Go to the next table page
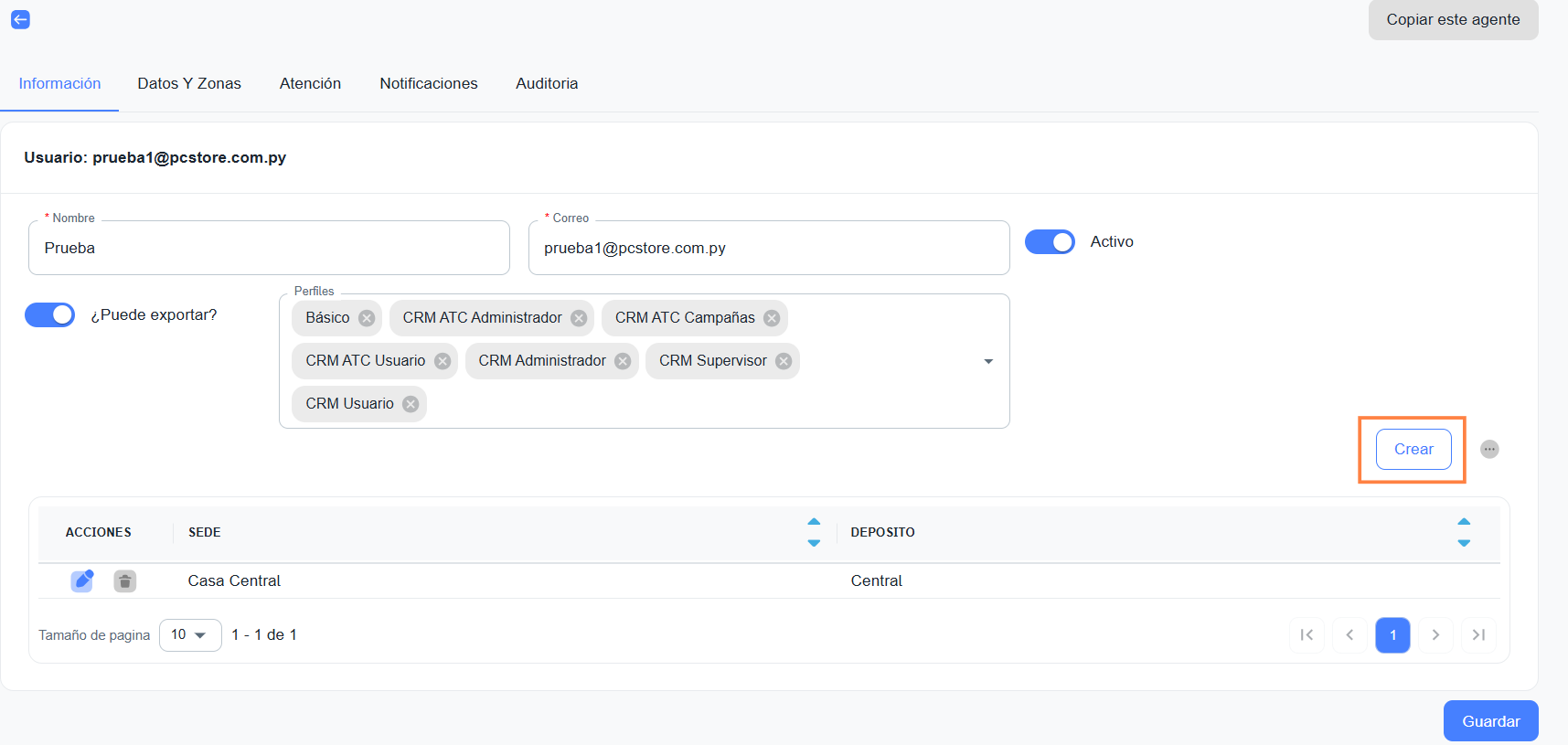This screenshot has width=1568, height=745. (x=1435, y=635)
